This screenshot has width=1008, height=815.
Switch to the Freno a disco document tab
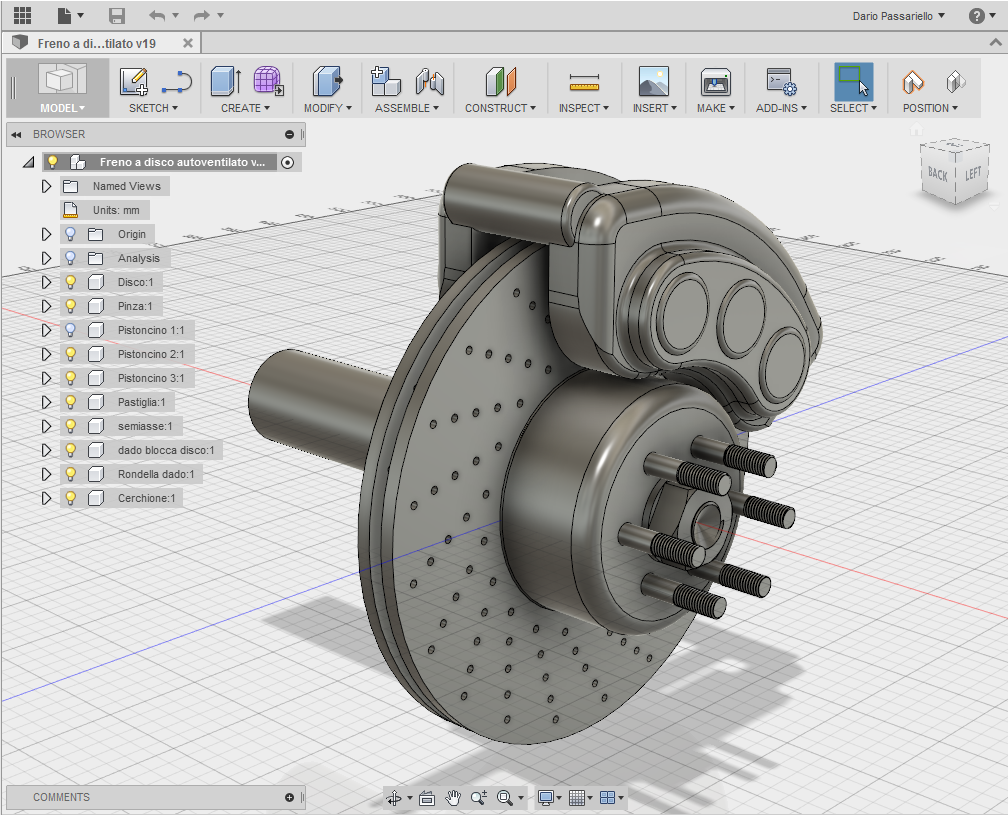pyautogui.click(x=96, y=43)
